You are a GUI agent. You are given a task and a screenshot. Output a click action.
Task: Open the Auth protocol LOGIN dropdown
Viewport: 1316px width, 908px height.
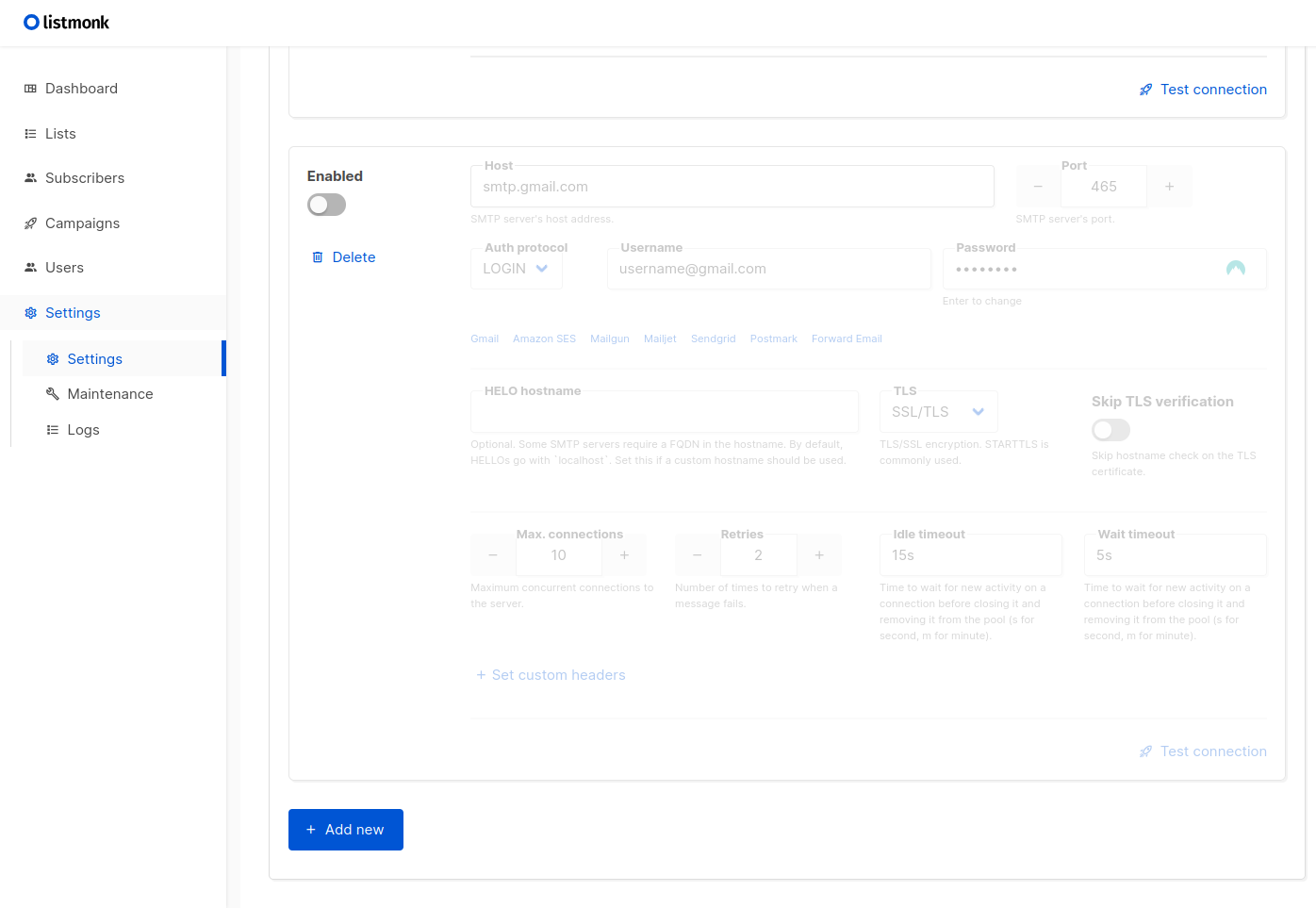pyautogui.click(x=517, y=269)
